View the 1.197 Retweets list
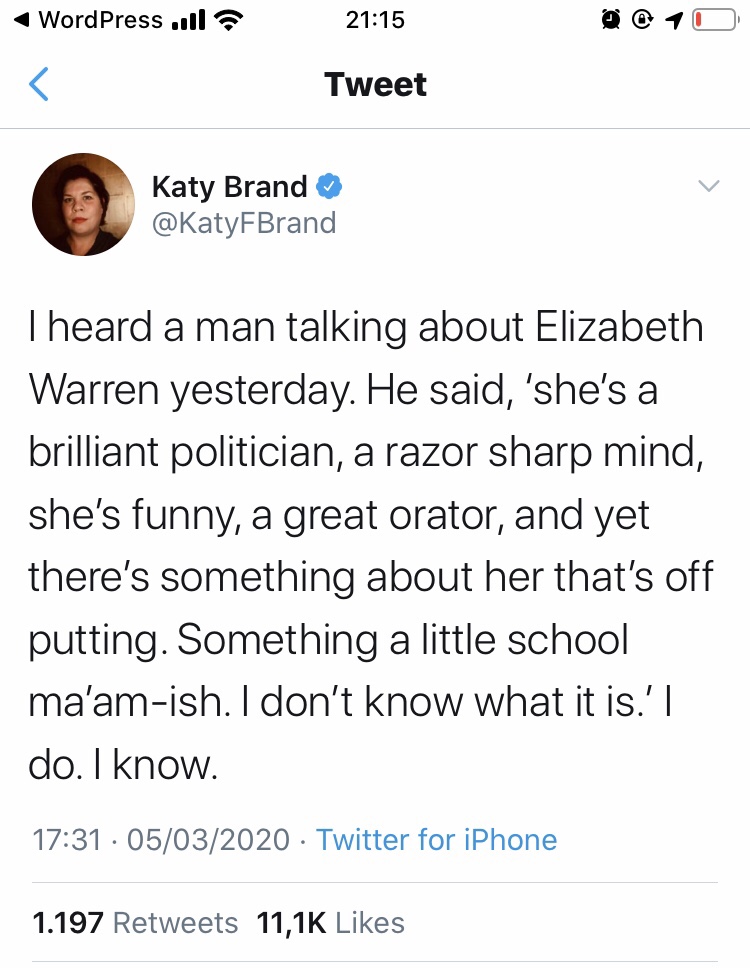 point(135,922)
